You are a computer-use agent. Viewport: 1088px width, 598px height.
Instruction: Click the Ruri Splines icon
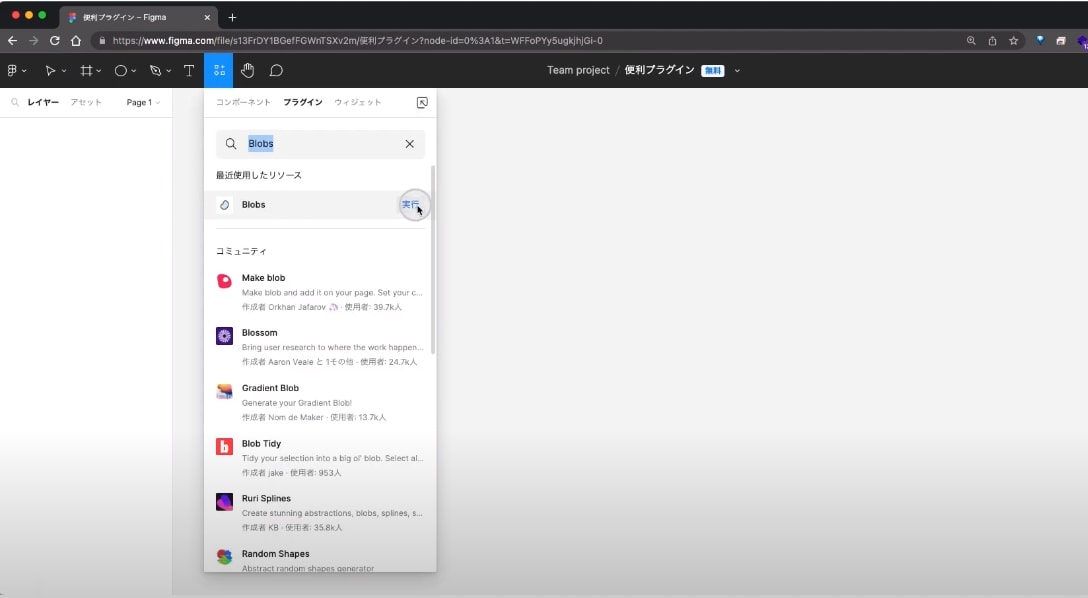pos(224,502)
